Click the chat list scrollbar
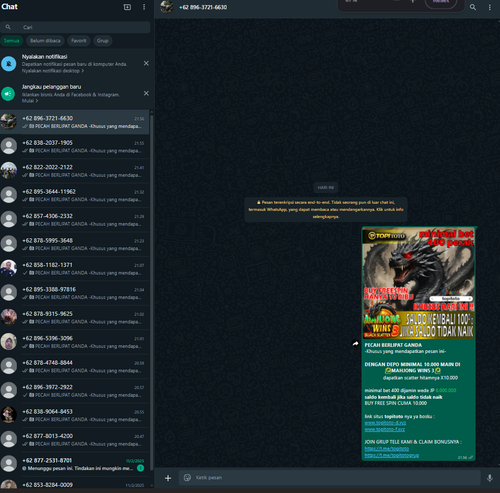 pos(152,292)
